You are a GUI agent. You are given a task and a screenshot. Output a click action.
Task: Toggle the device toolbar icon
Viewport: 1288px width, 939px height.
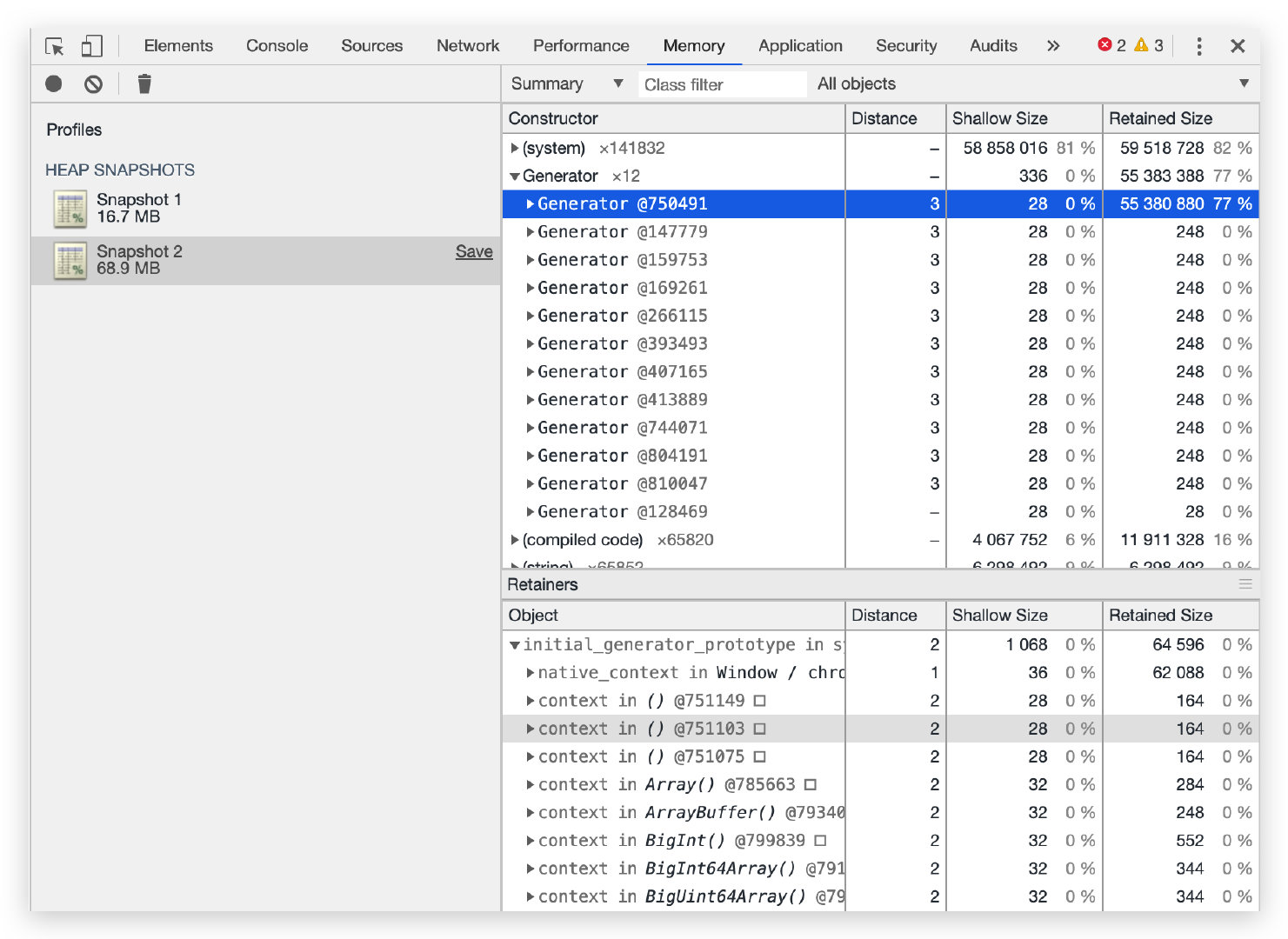[x=91, y=46]
